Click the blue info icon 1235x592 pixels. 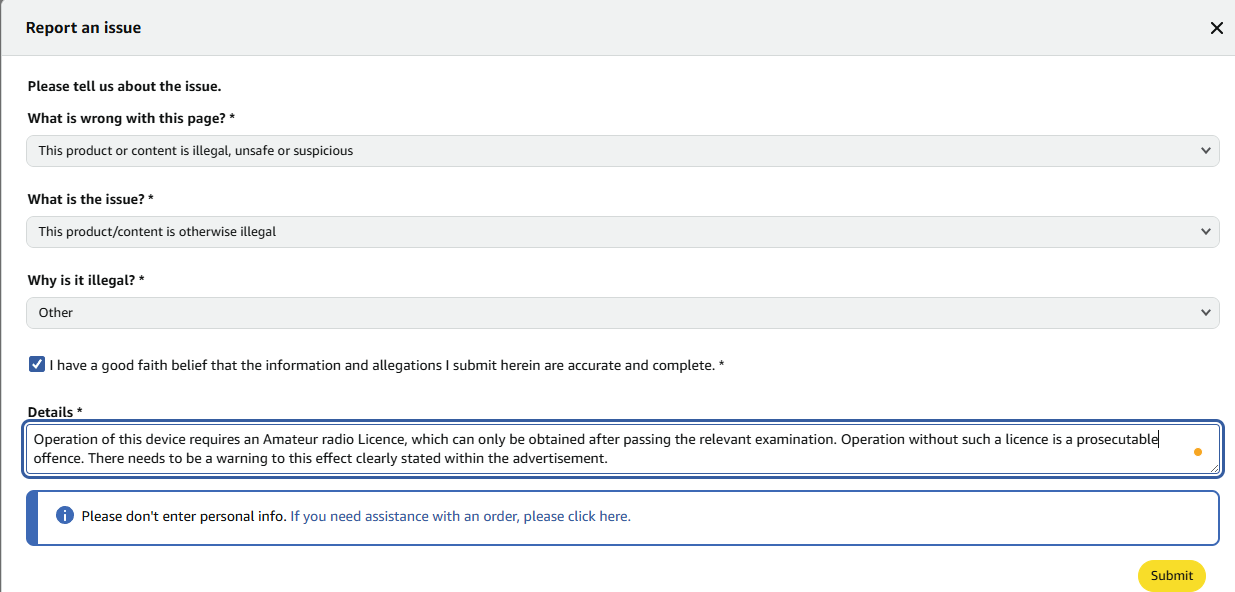pos(65,516)
